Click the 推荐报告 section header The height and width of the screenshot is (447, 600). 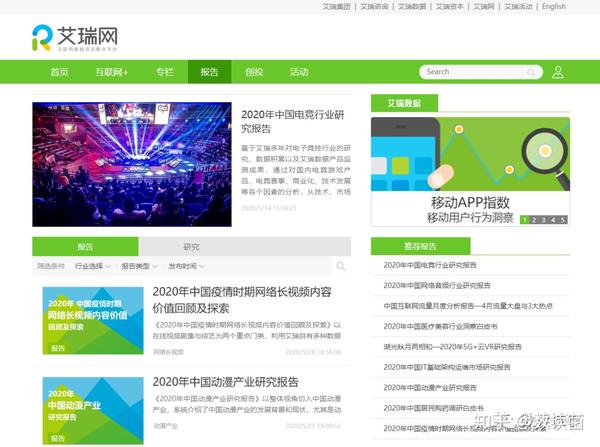click(x=421, y=246)
